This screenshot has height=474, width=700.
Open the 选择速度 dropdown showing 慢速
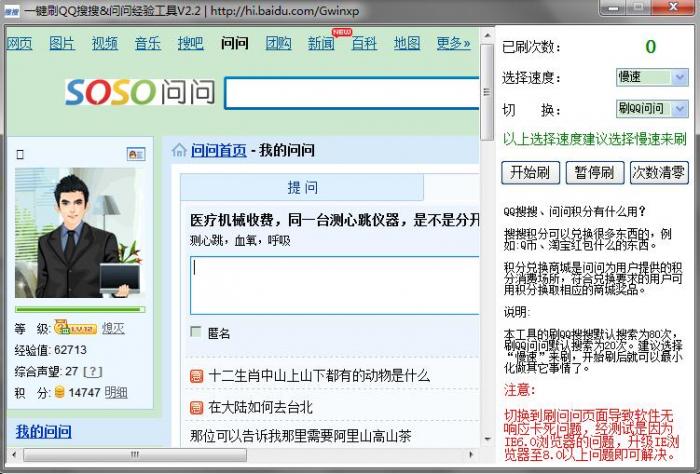pyautogui.click(x=652, y=77)
